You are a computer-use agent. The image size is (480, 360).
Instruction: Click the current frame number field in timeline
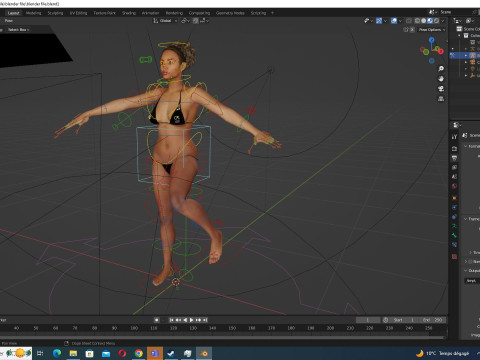tap(368, 320)
